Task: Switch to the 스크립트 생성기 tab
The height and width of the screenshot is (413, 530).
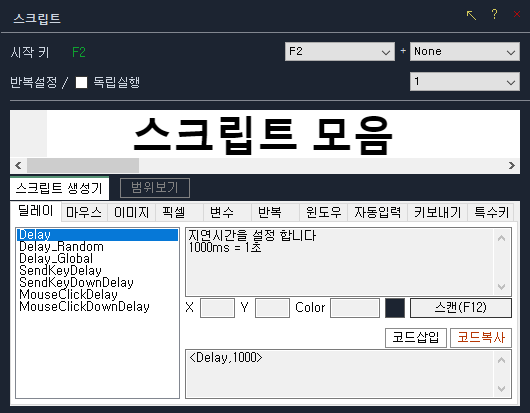Action: point(59,188)
